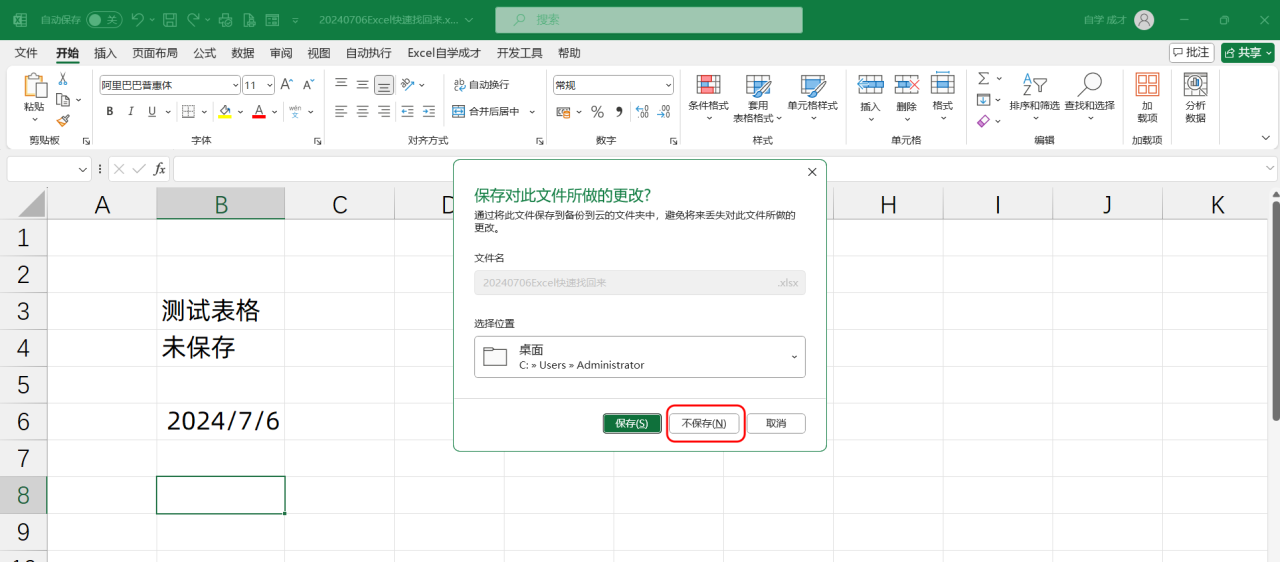Image resolution: width=1280 pixels, height=562 pixels.
Task: Click the Undo arrow in quick access toolbar
Action: coord(138,20)
